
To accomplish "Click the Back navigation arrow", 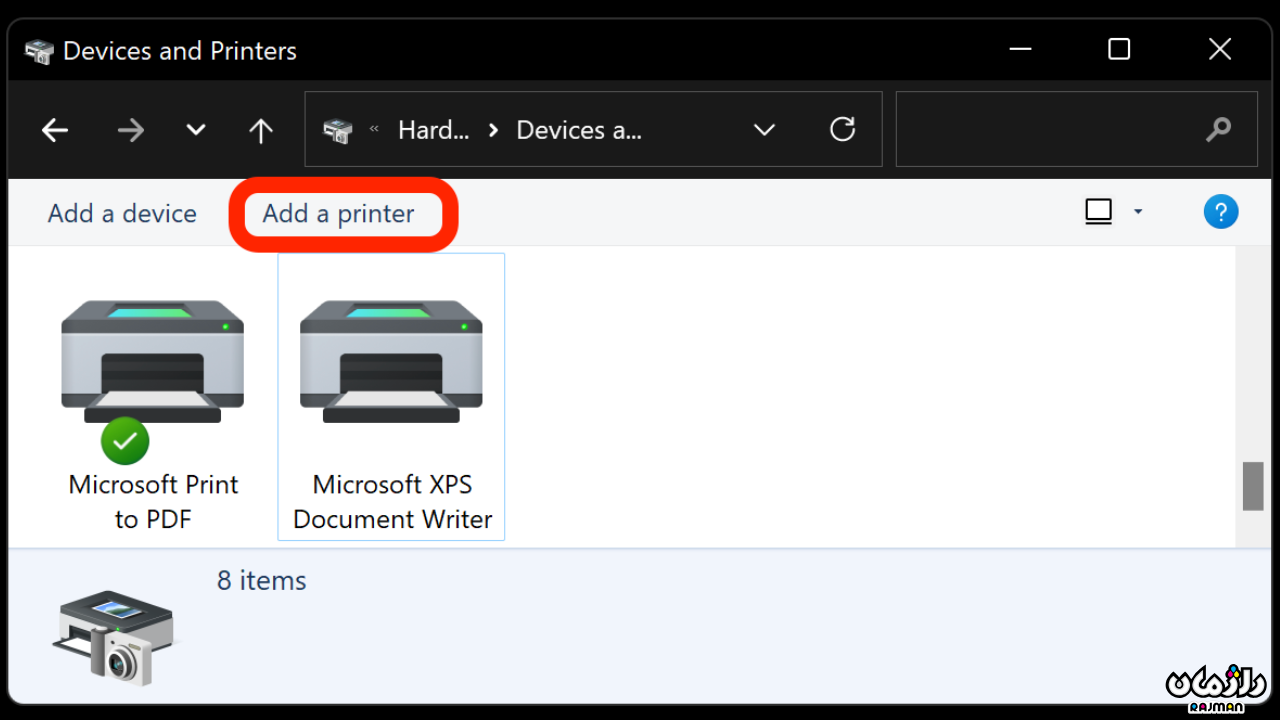I will 55,130.
